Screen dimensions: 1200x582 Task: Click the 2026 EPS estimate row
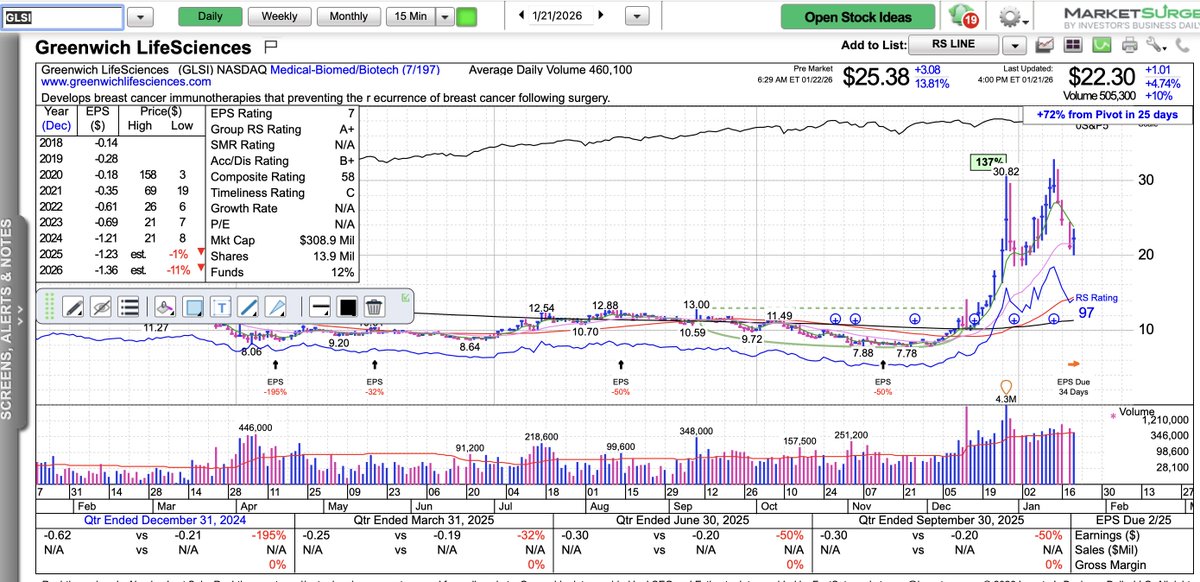click(120, 271)
